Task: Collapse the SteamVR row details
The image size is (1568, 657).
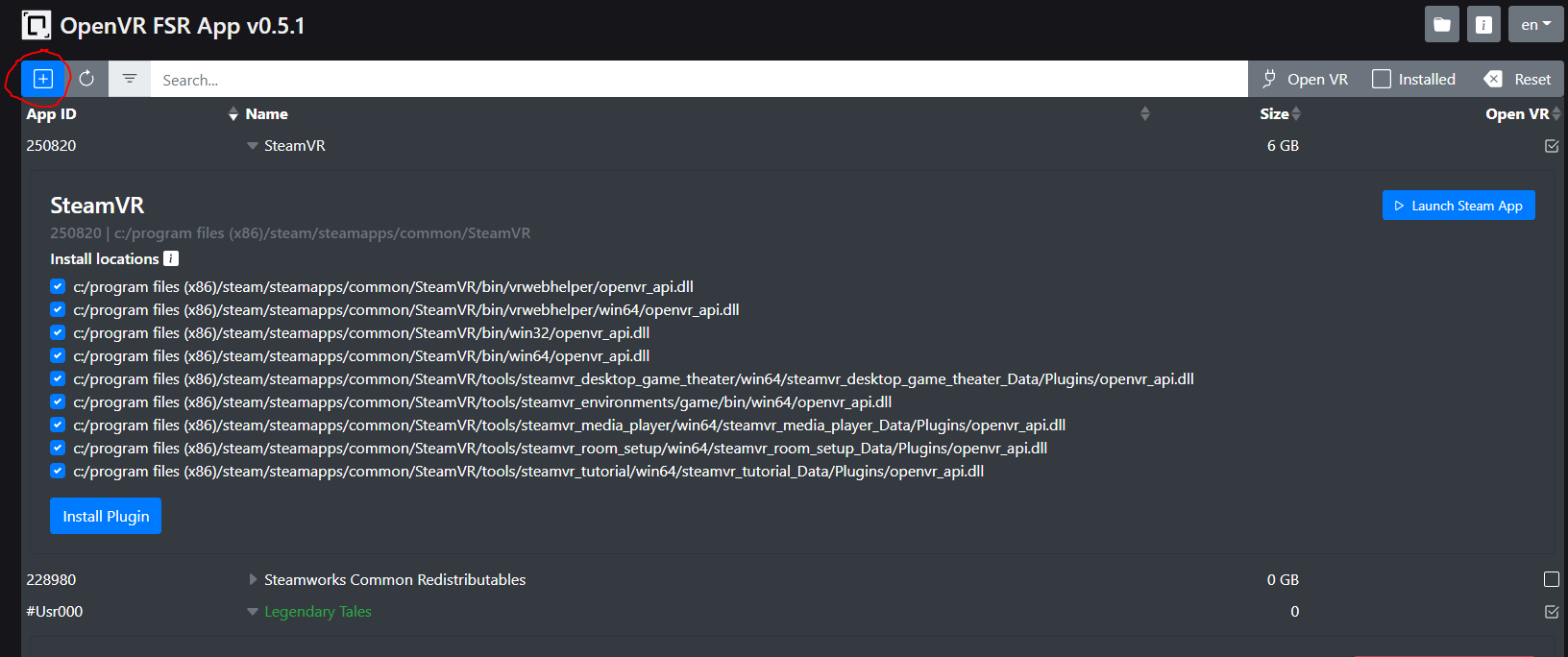Action: tap(253, 146)
